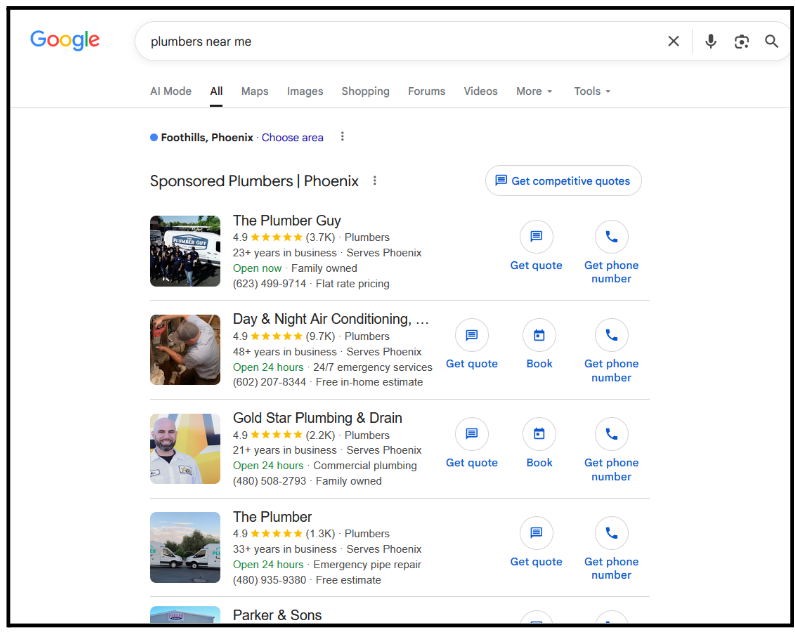Click the Choose area link
795x632 pixels.
coord(292,137)
